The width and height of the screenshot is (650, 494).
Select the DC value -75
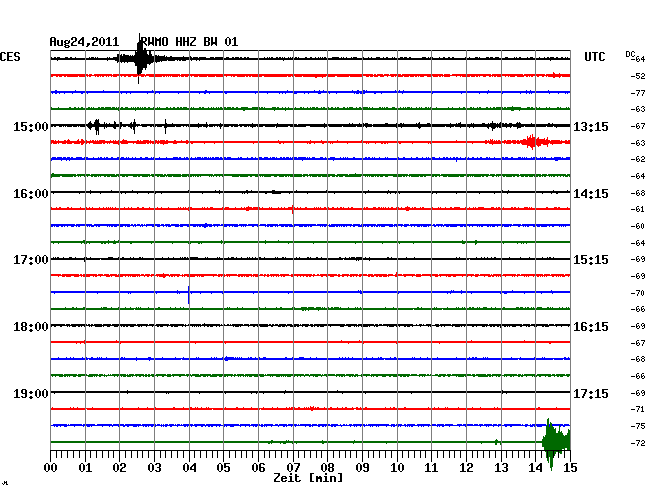tap(638, 426)
